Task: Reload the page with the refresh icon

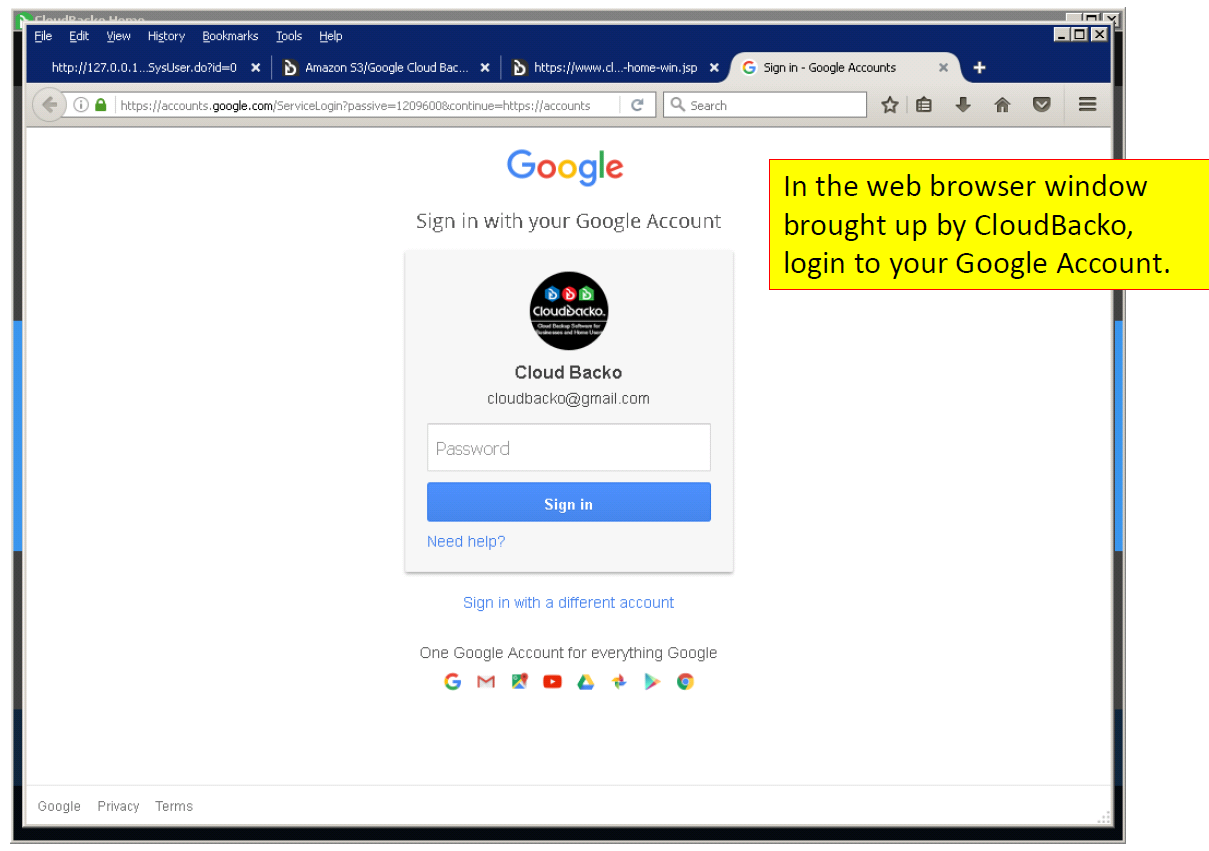Action: tap(637, 105)
